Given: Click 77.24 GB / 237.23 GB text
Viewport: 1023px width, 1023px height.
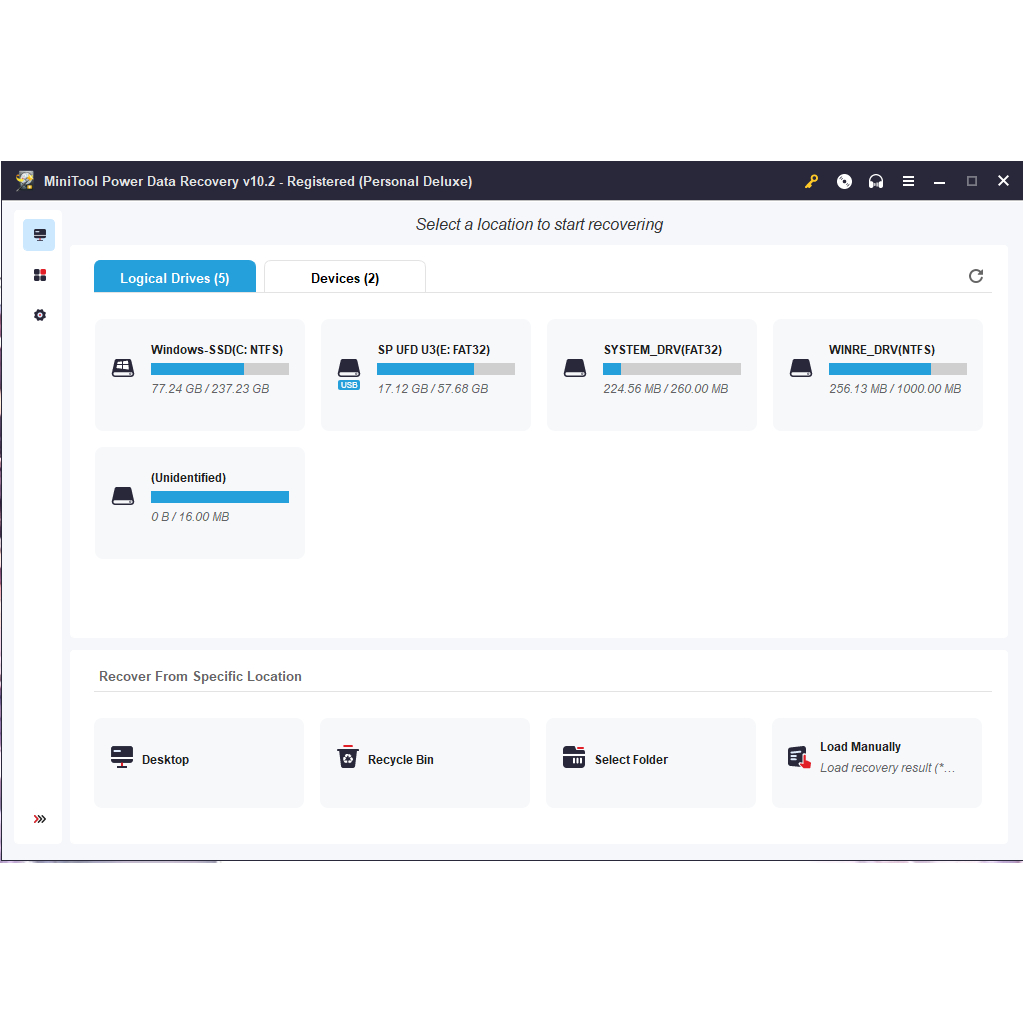Looking at the screenshot, I should (x=210, y=389).
